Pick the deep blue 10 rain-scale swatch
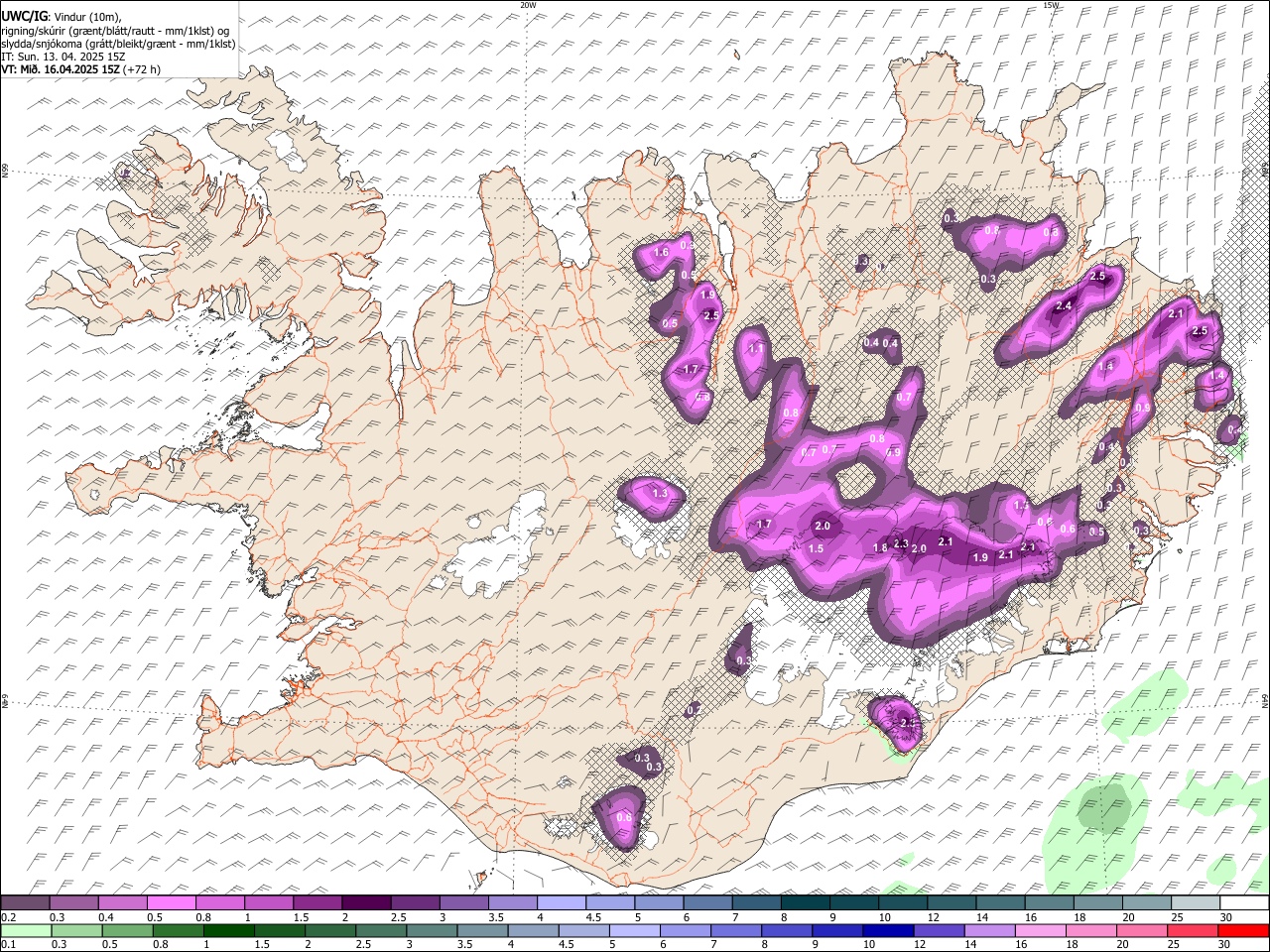1270x952 pixels. click(888, 930)
